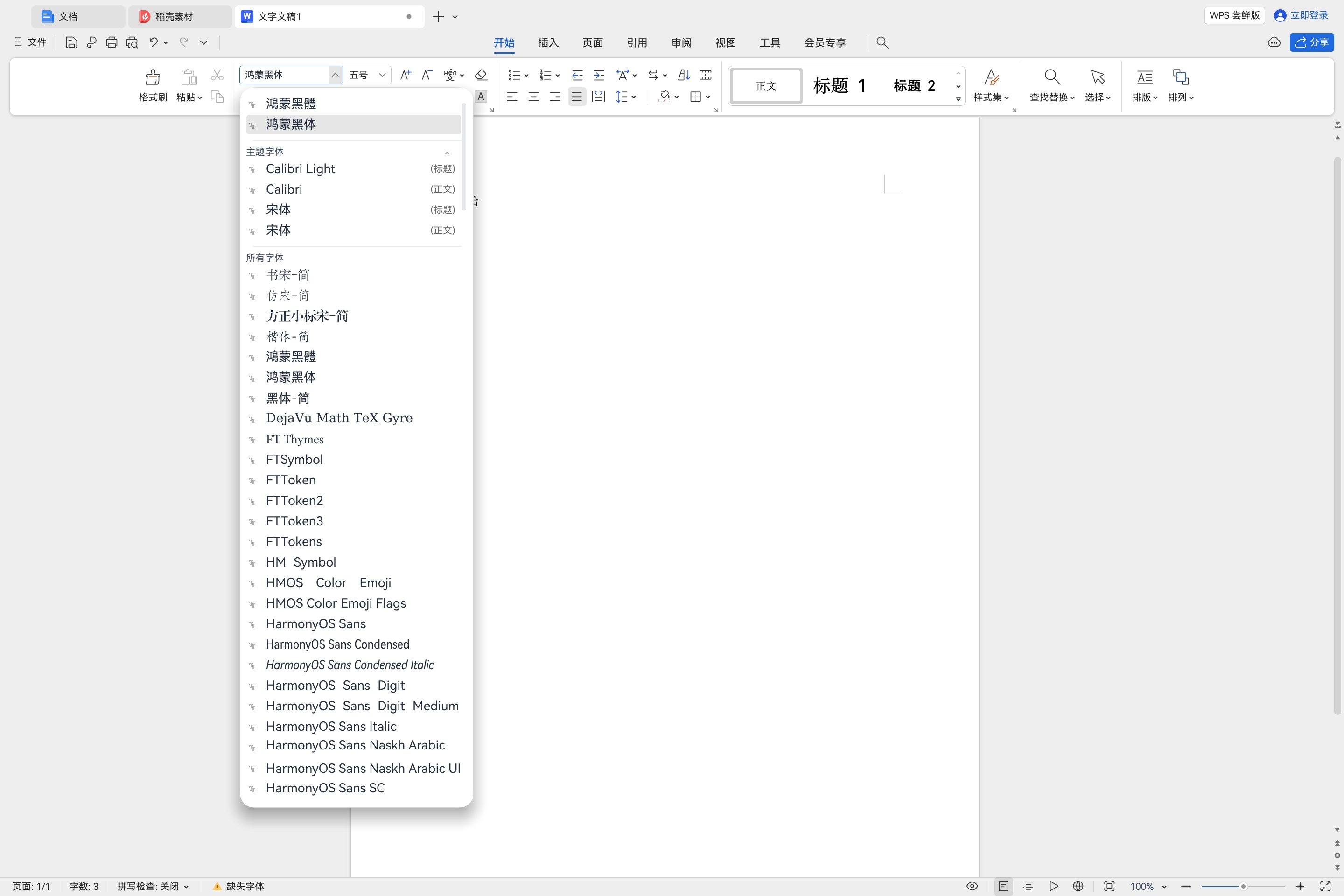1344x896 pixels.
Task: Toggle eye protection mode in status bar
Action: point(972,886)
